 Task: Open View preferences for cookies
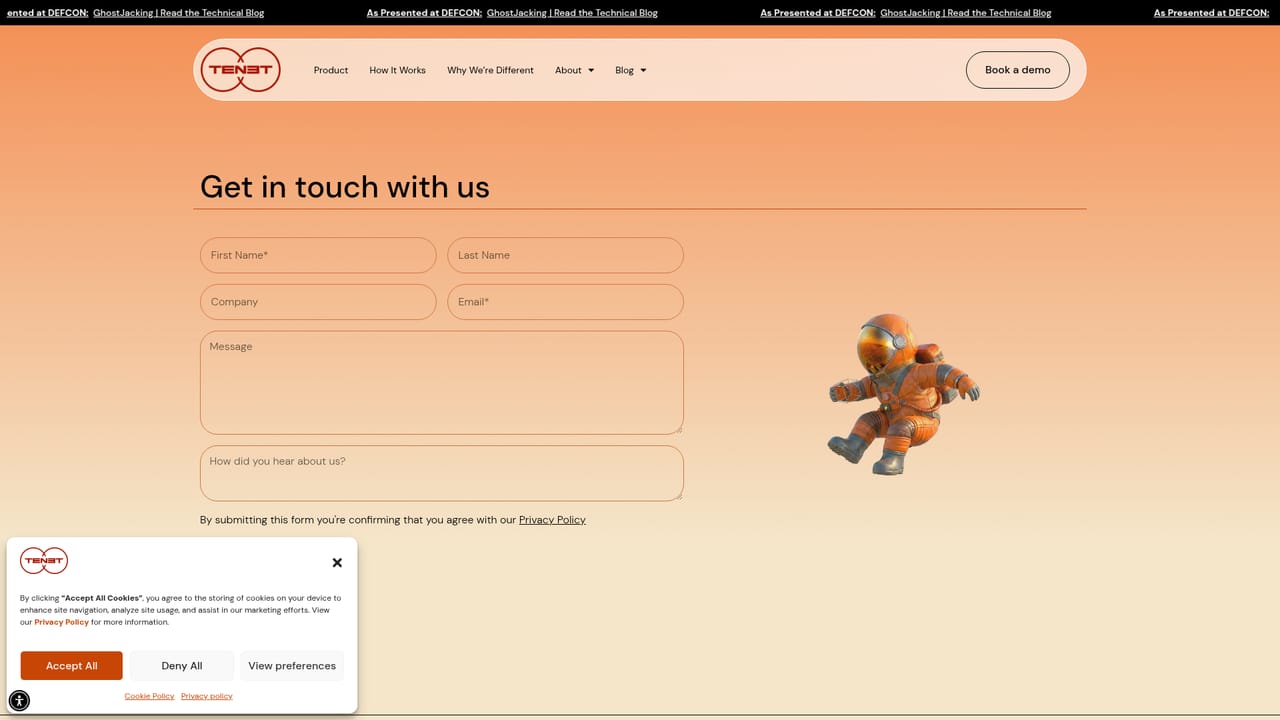click(292, 666)
